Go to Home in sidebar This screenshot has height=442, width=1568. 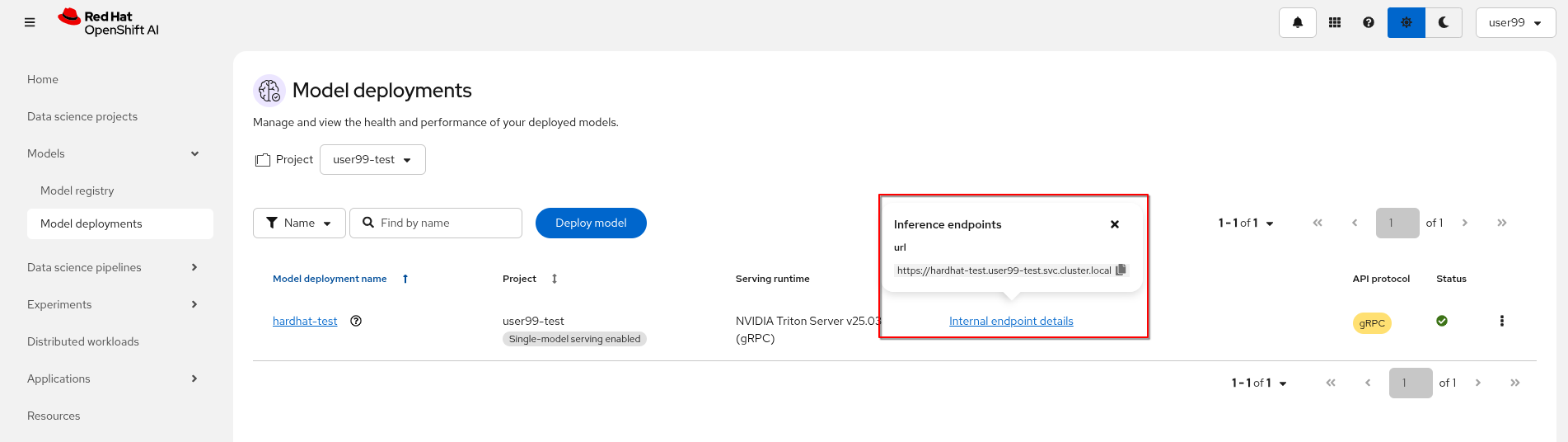[x=43, y=79]
